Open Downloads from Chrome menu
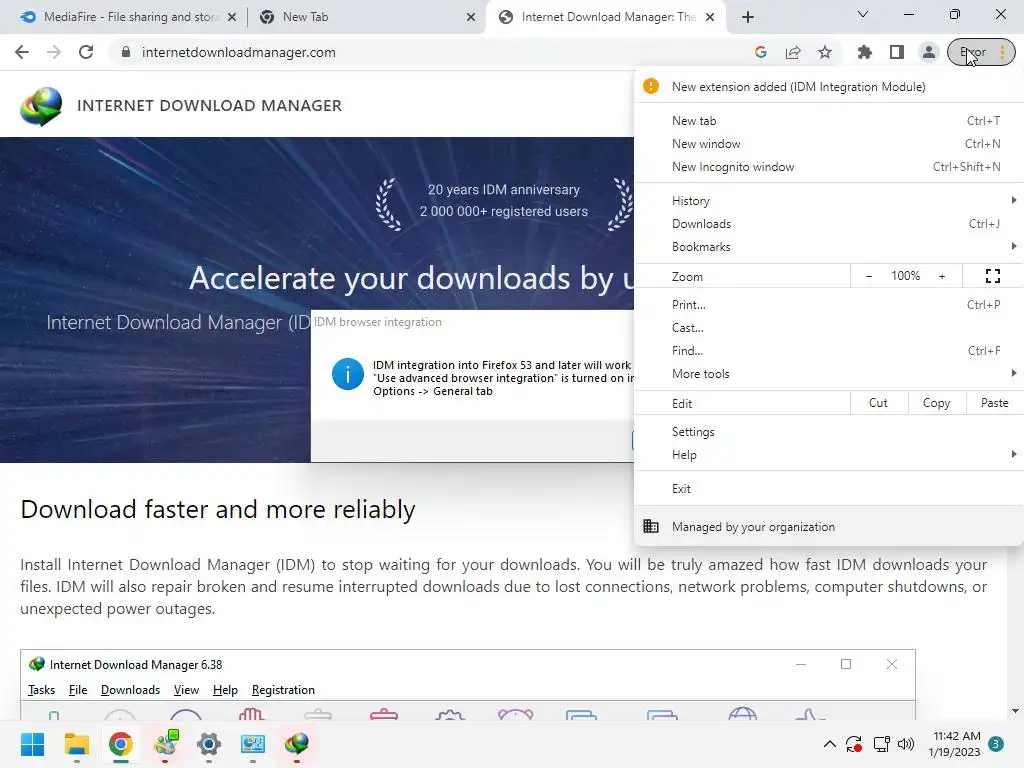The width and height of the screenshot is (1024, 768). point(829,224)
